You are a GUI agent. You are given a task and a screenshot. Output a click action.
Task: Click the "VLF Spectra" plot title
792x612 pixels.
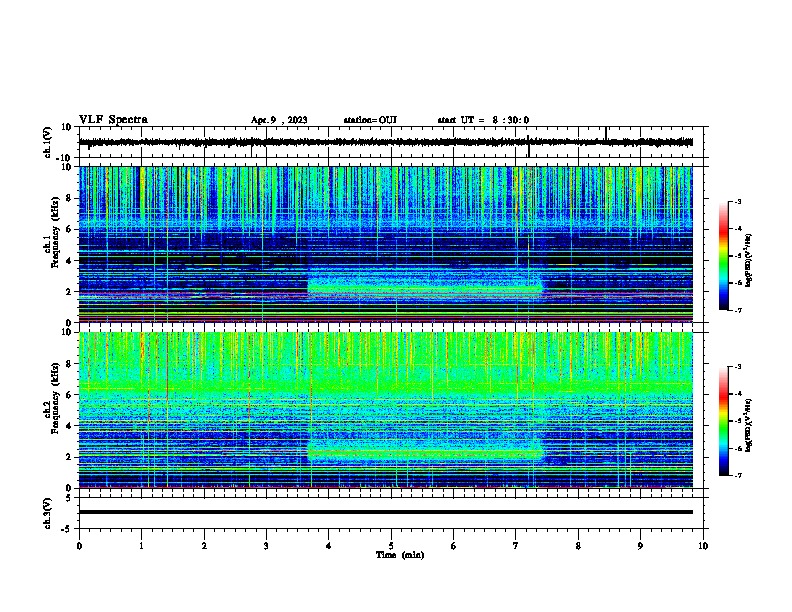[113, 120]
